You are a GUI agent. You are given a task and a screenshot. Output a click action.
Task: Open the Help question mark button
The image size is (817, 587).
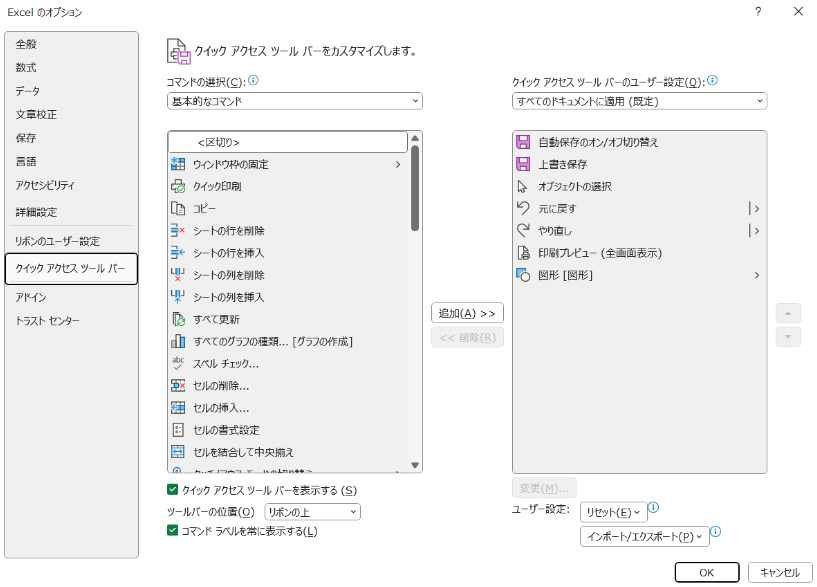coord(758,12)
